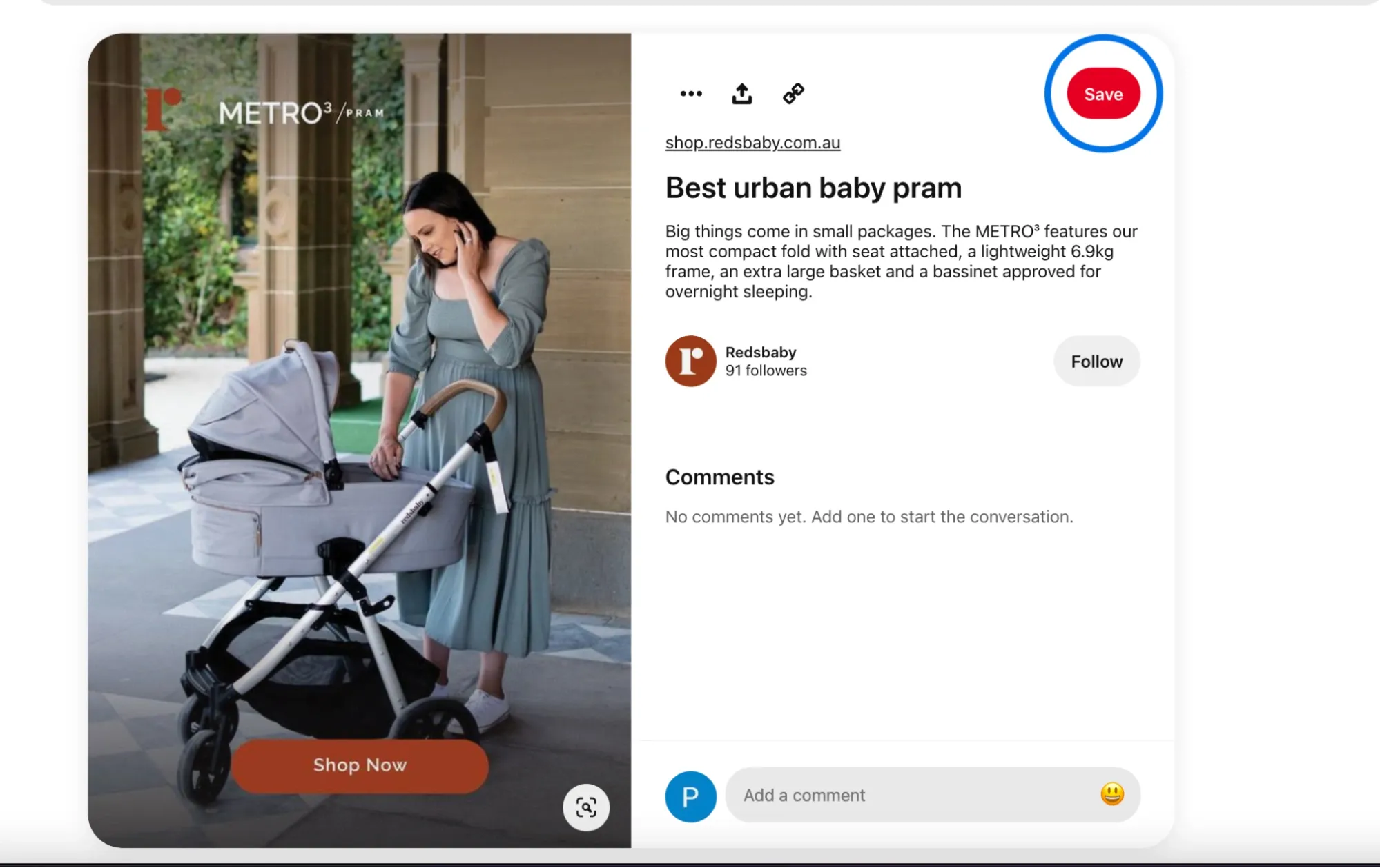The height and width of the screenshot is (868, 1380).
Task: Focus the Add a comment field
Action: click(x=933, y=796)
